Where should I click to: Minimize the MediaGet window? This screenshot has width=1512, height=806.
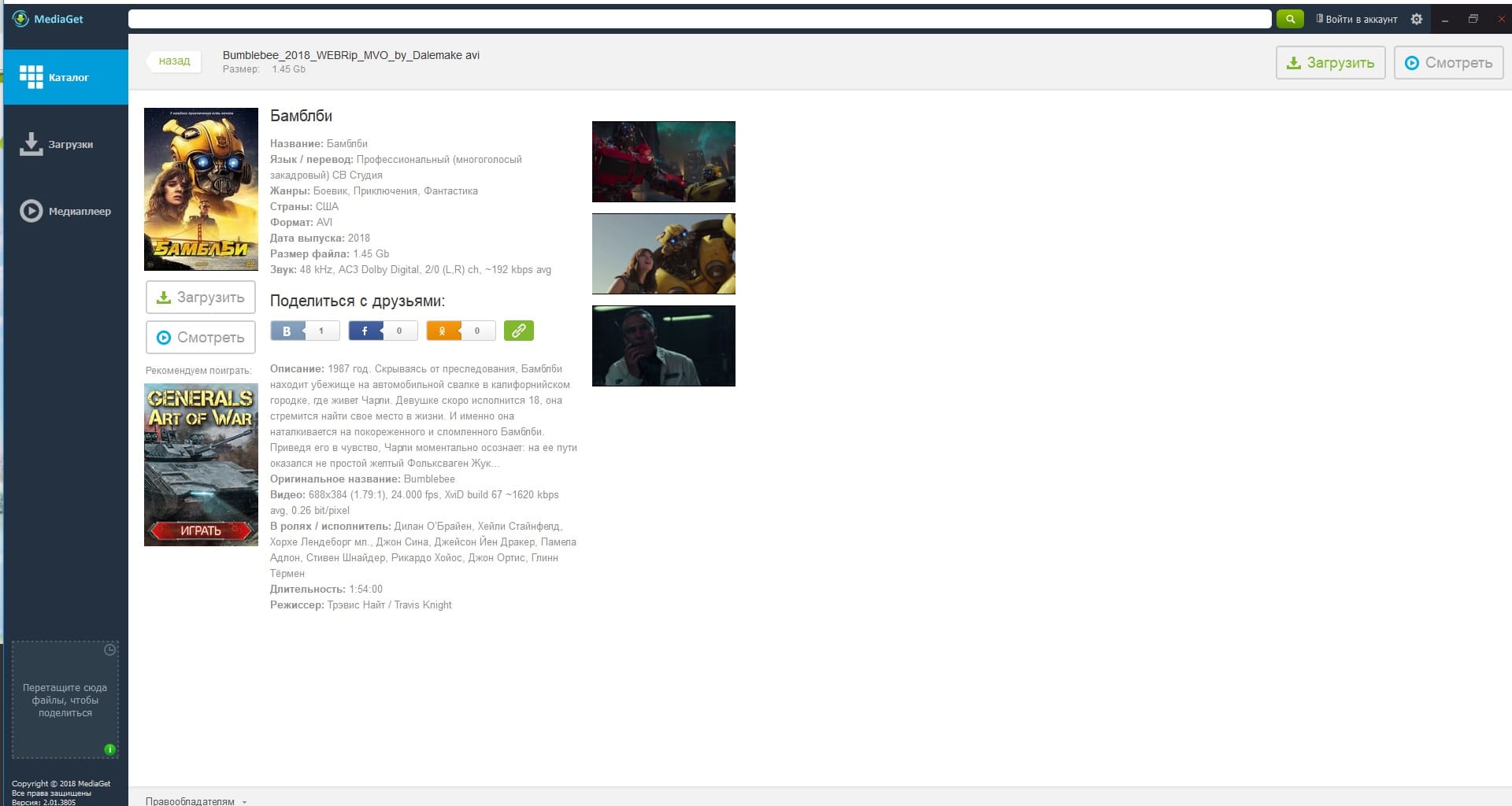coord(1445,20)
